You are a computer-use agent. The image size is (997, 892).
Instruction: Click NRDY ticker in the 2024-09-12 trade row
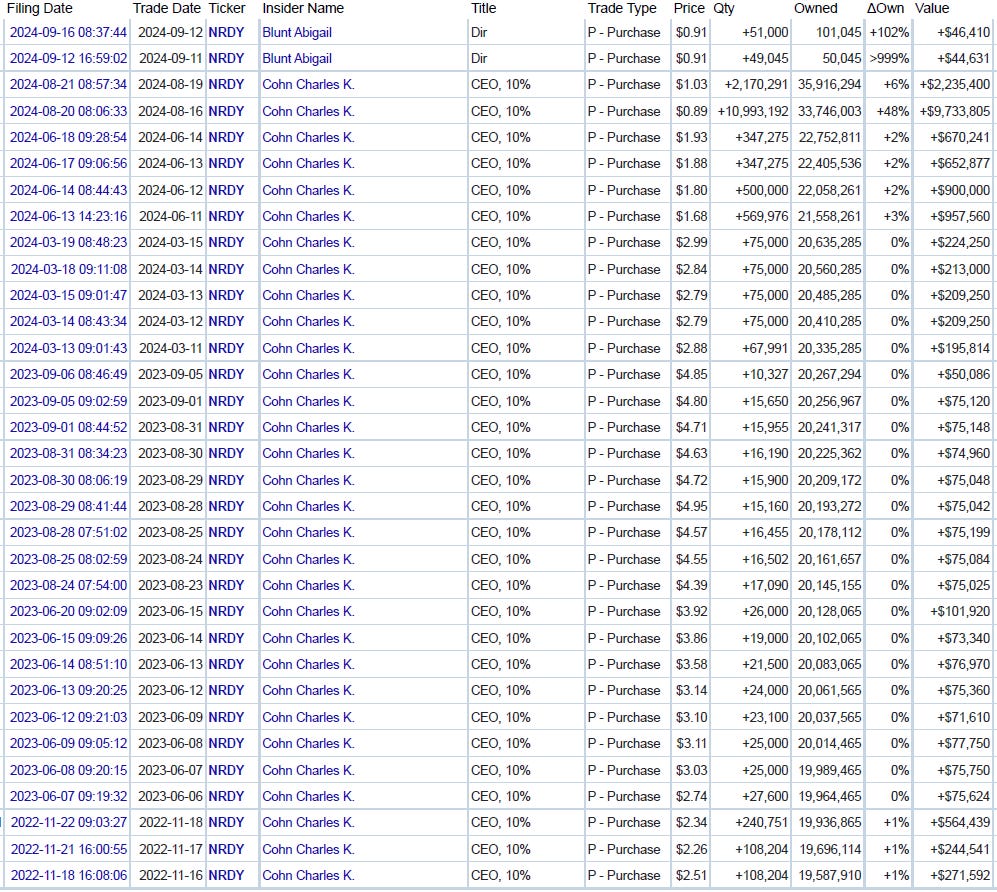tap(226, 32)
